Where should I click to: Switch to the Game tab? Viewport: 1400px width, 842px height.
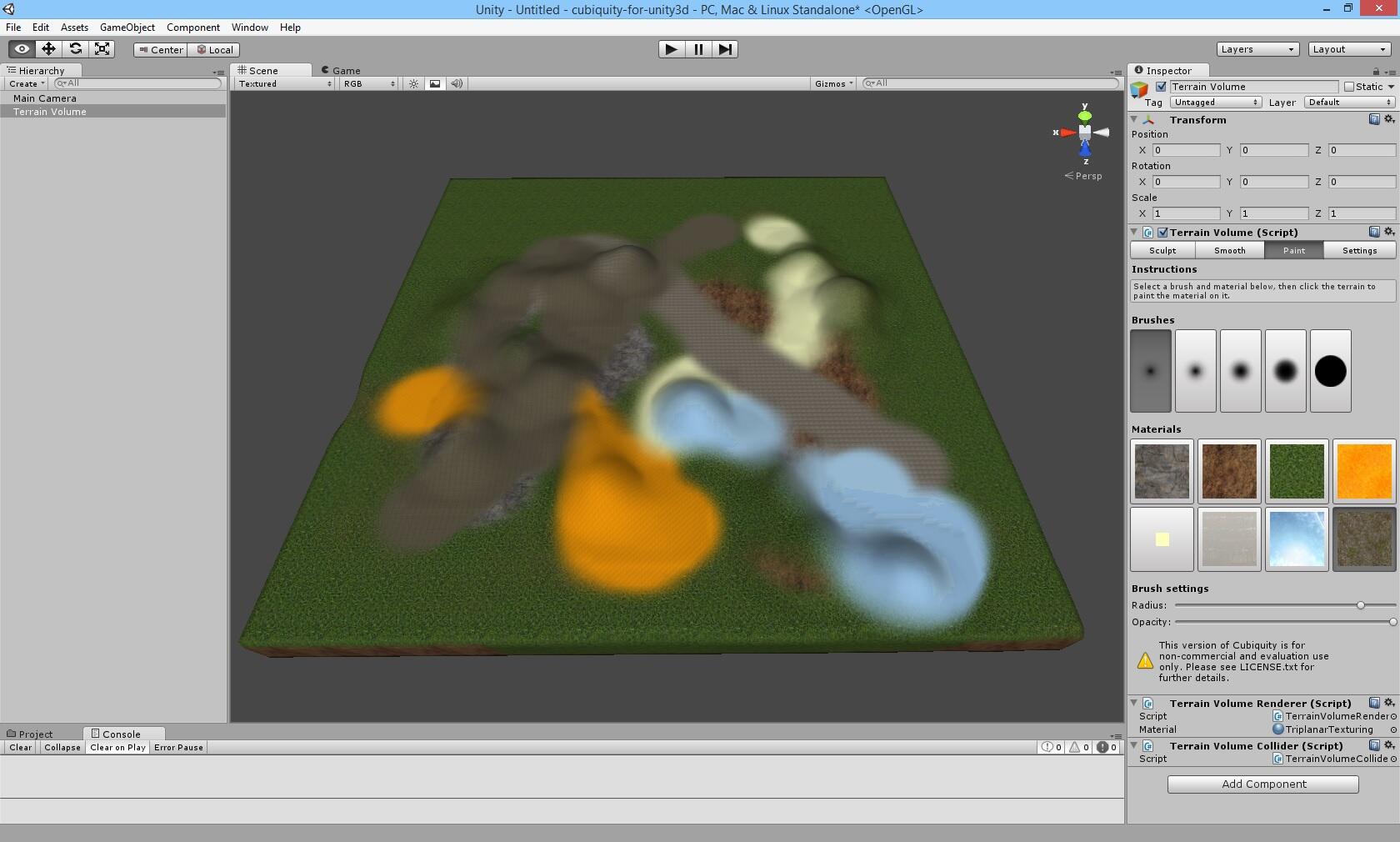tap(342, 70)
